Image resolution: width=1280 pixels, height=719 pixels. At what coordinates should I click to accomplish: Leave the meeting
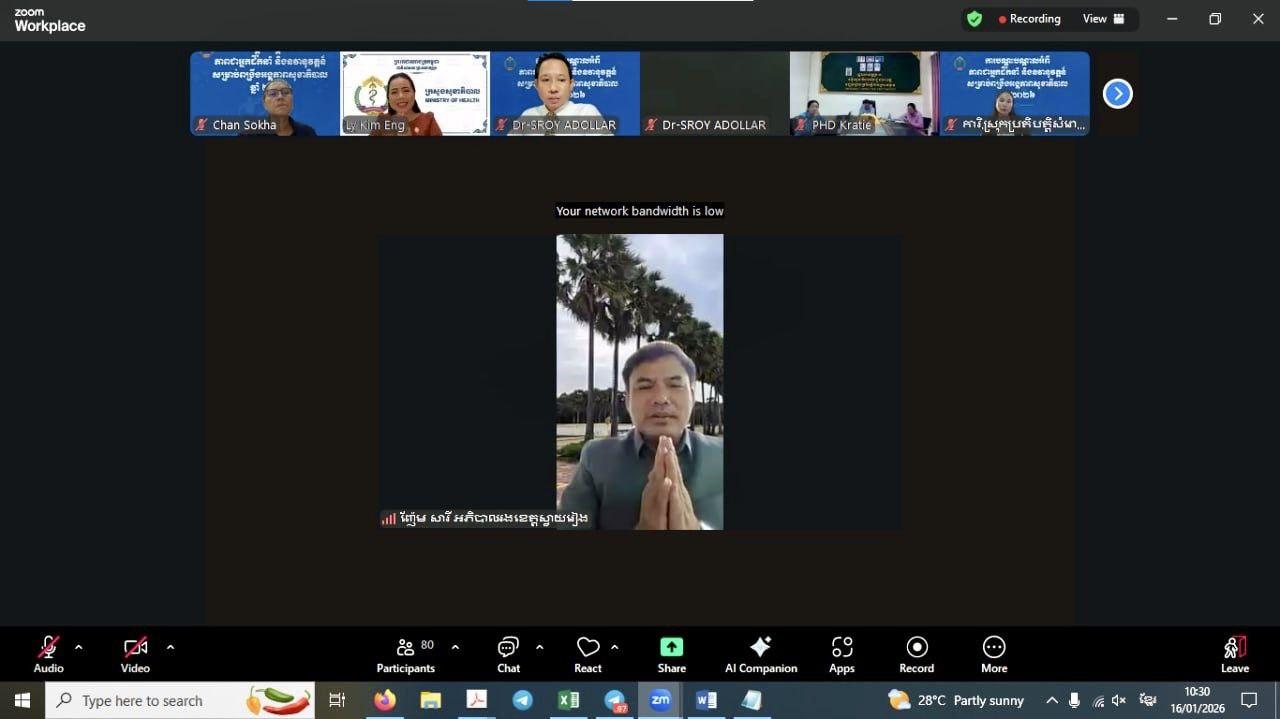pos(1234,655)
